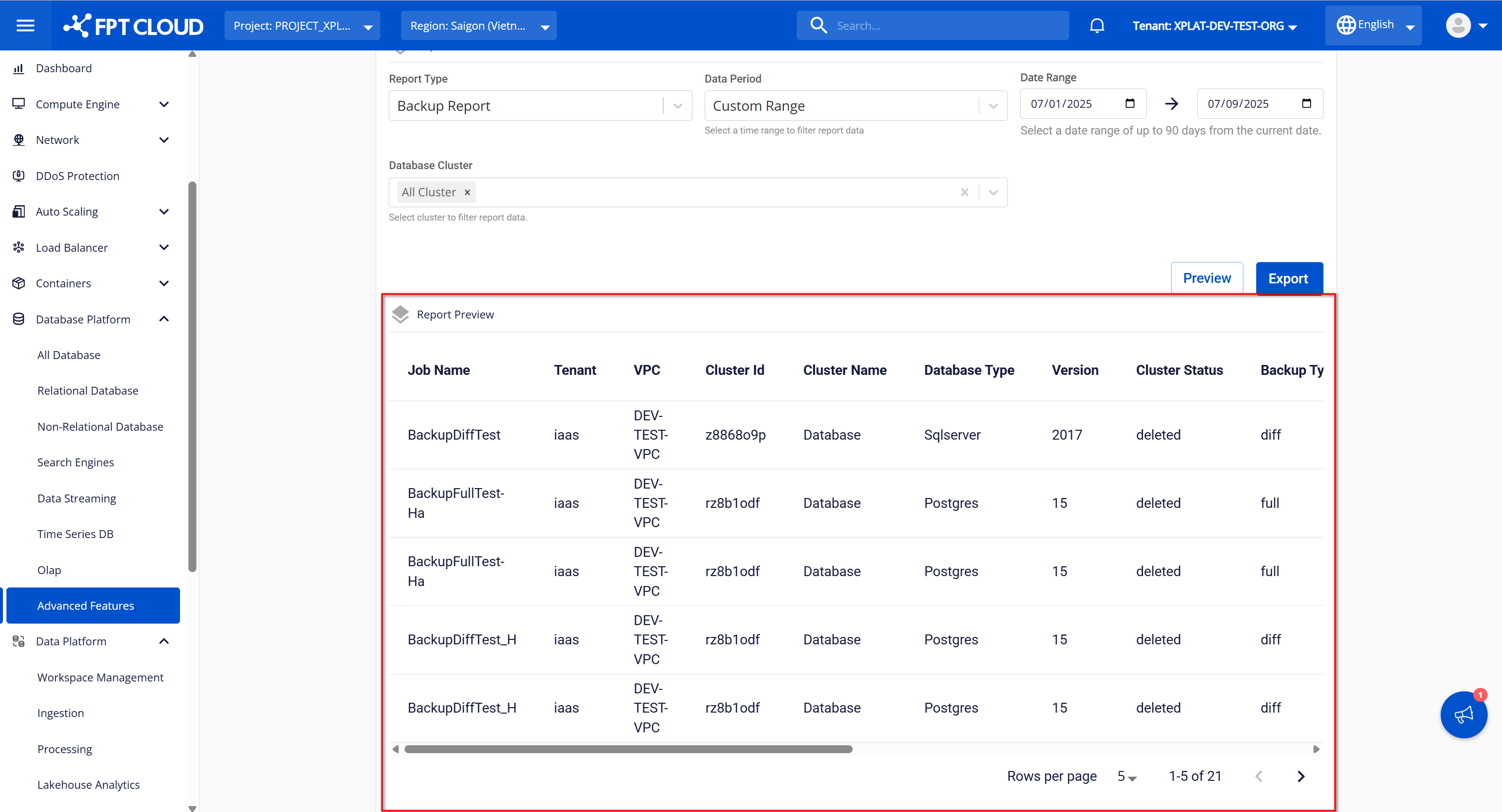Screen dimensions: 1502x812
Task: Remove the All Cluster tag
Action: [467, 192]
